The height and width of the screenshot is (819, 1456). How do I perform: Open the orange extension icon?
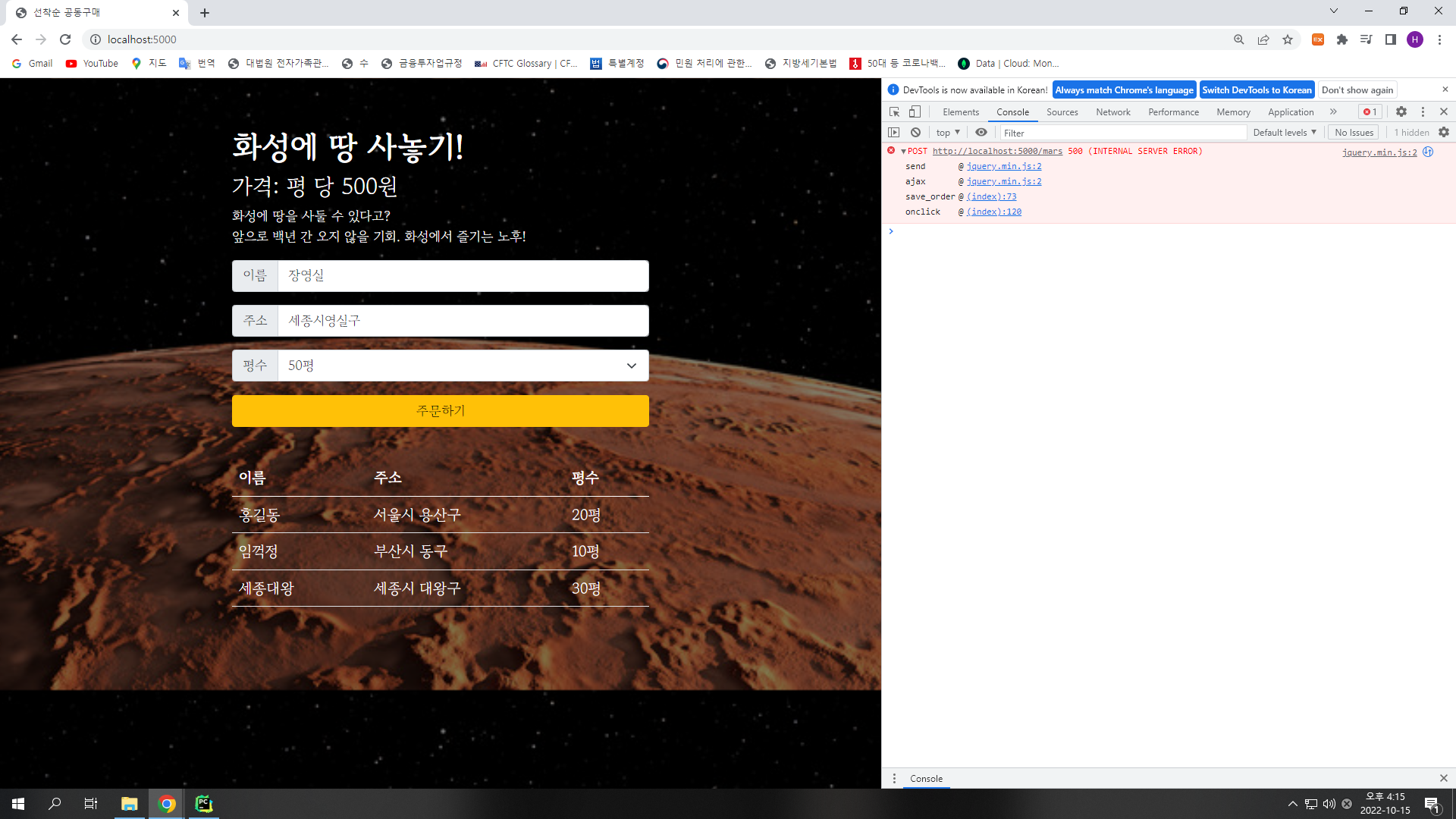tap(1318, 39)
